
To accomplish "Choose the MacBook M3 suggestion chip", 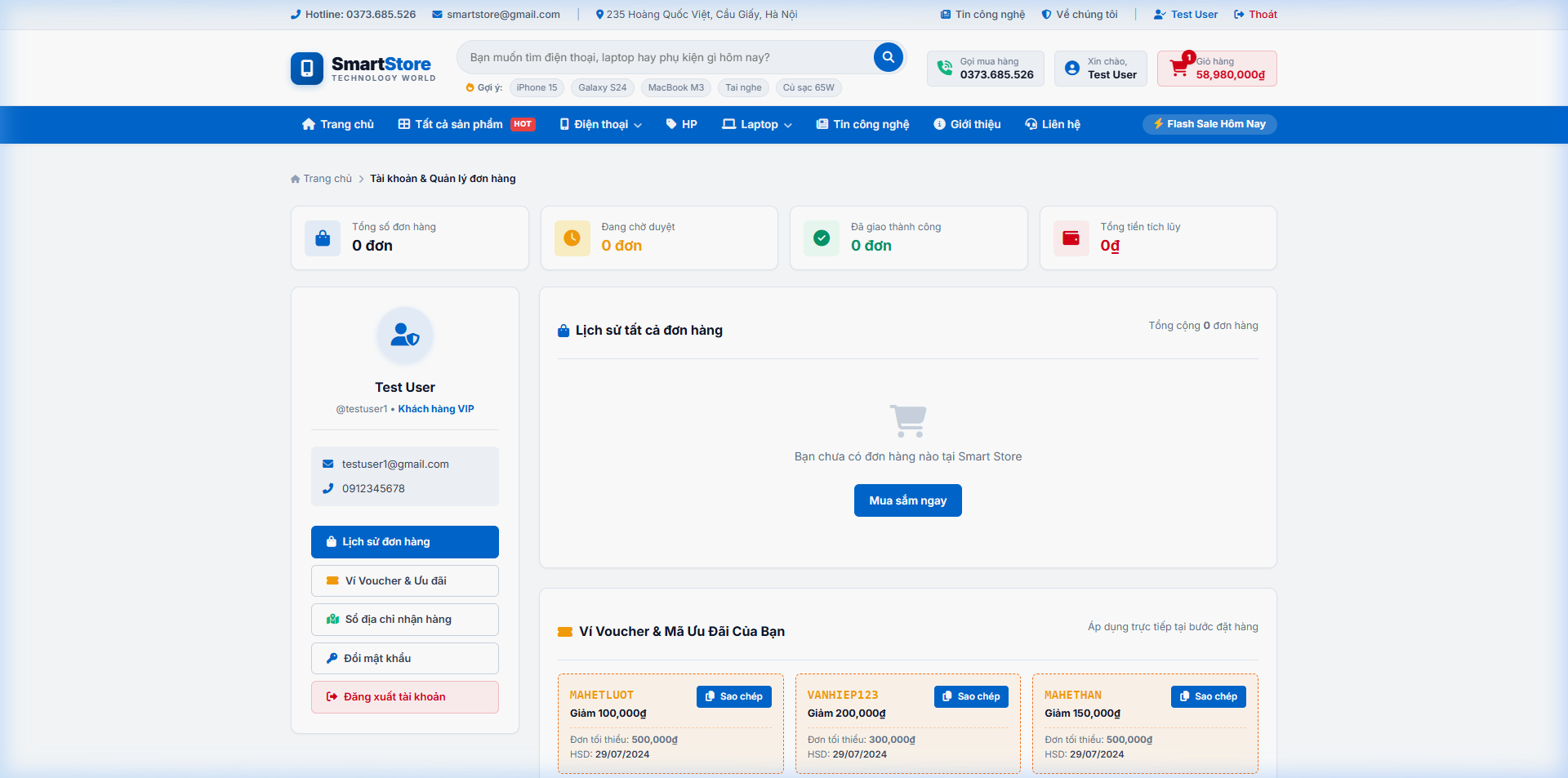I will click(676, 88).
